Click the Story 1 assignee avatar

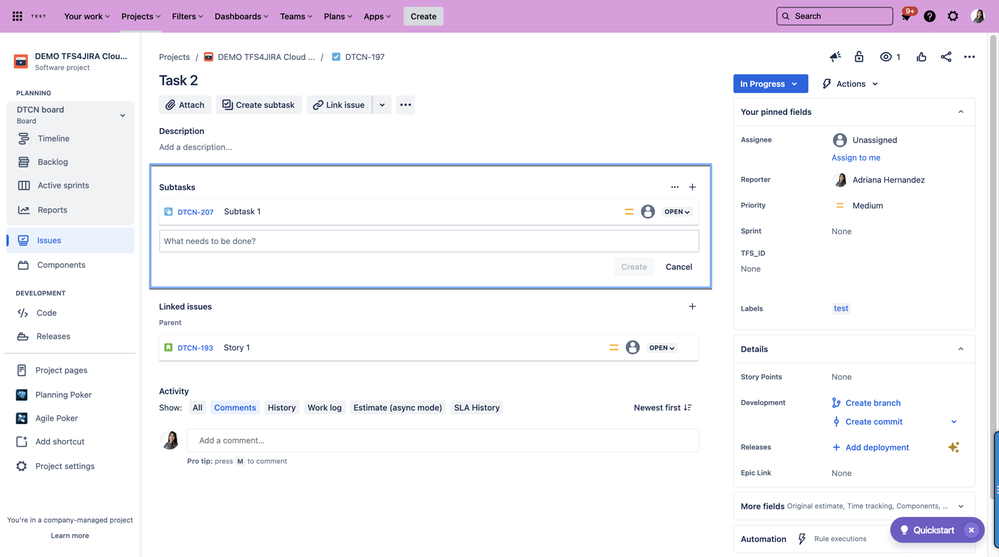[633, 347]
